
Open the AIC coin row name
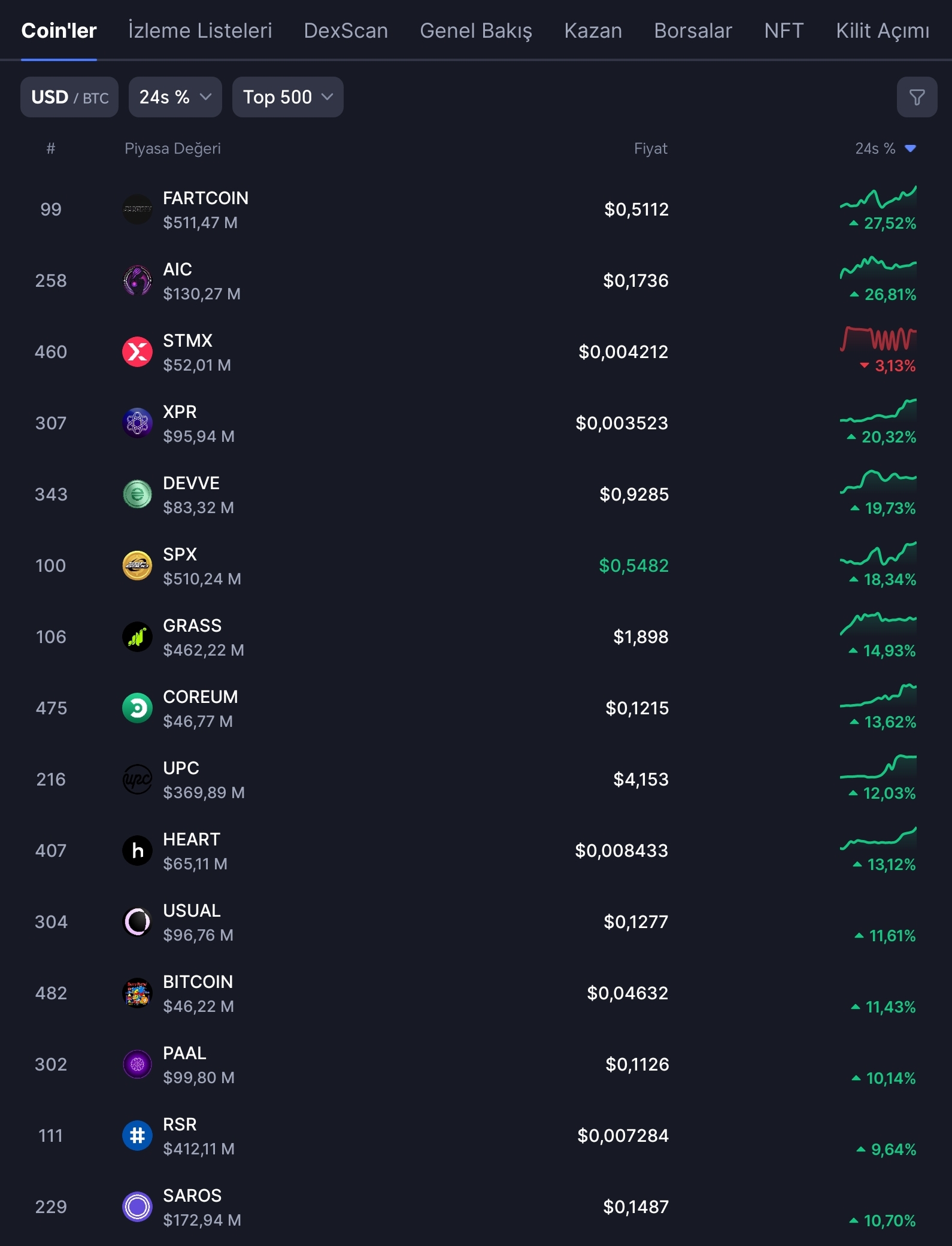point(178,269)
